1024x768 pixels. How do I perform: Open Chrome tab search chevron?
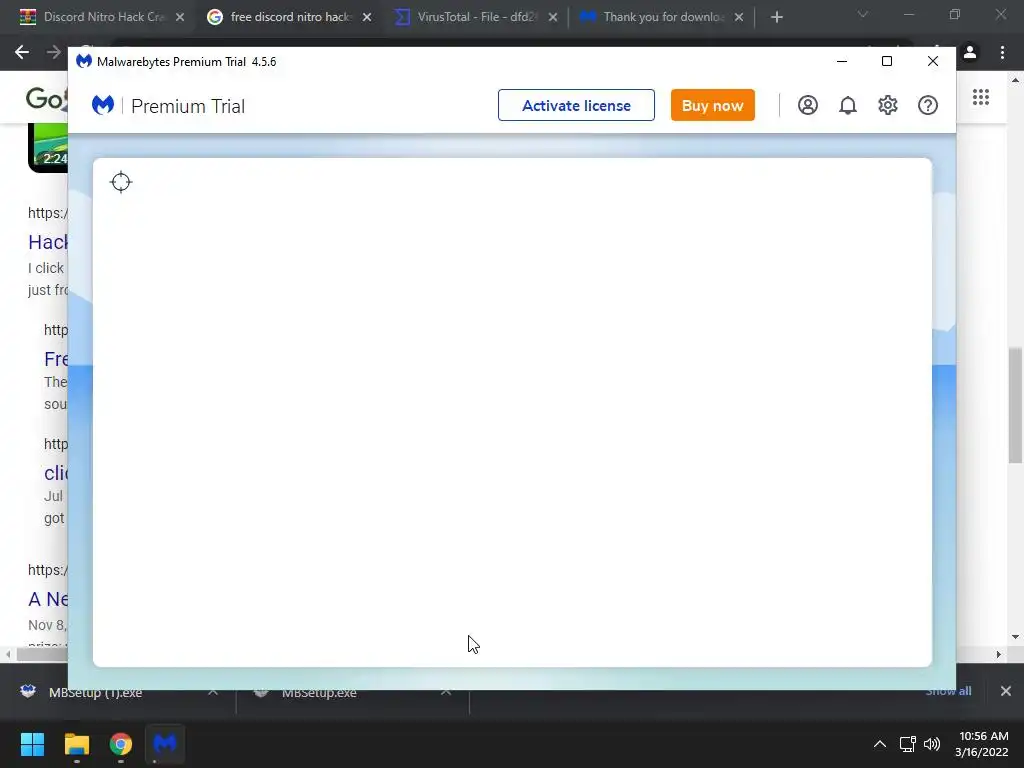click(863, 14)
